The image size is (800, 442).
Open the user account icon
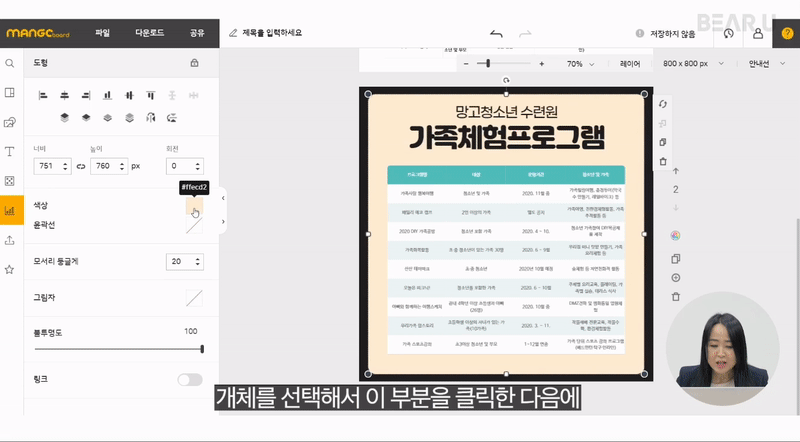click(758, 33)
